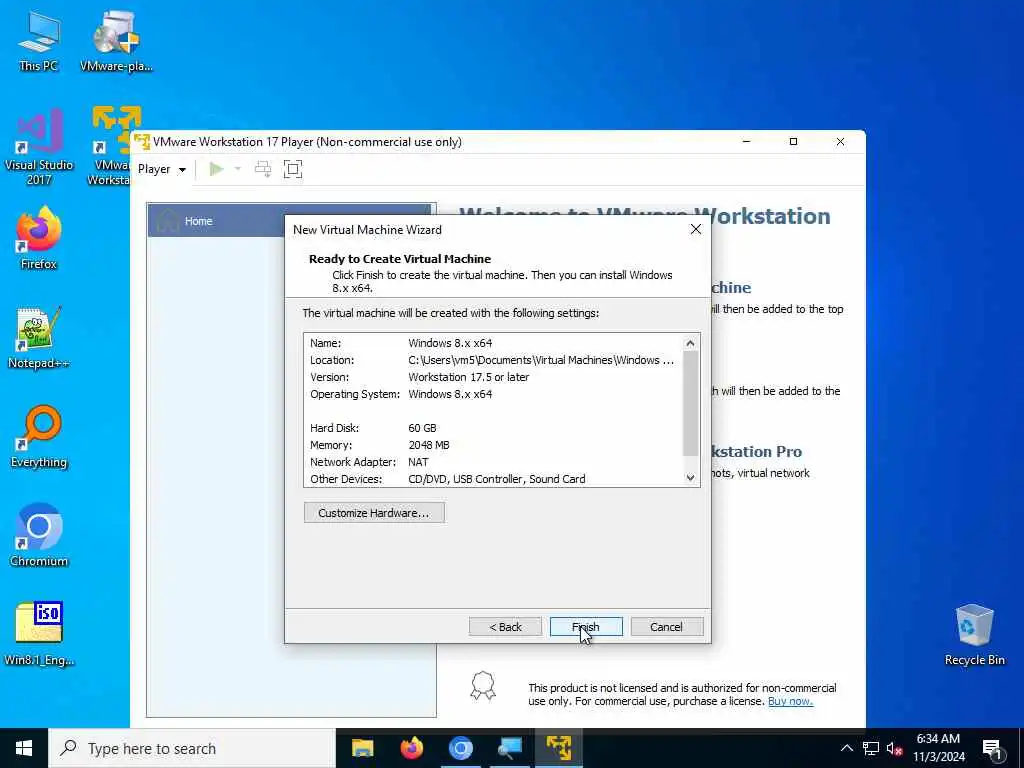Close the New Virtual Machine Wizard dialog
Viewport: 1024px width, 768px height.
696,229
